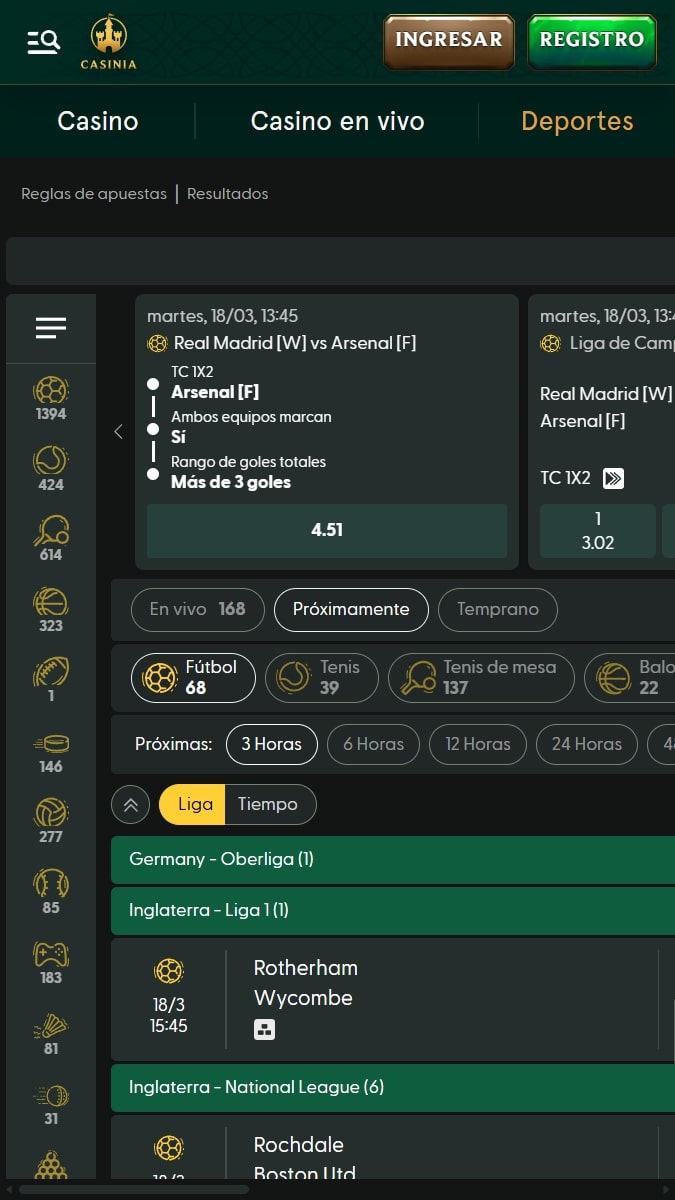Click 'Ambos equipos marcan' selection label
The height and width of the screenshot is (1200, 675).
[251, 417]
